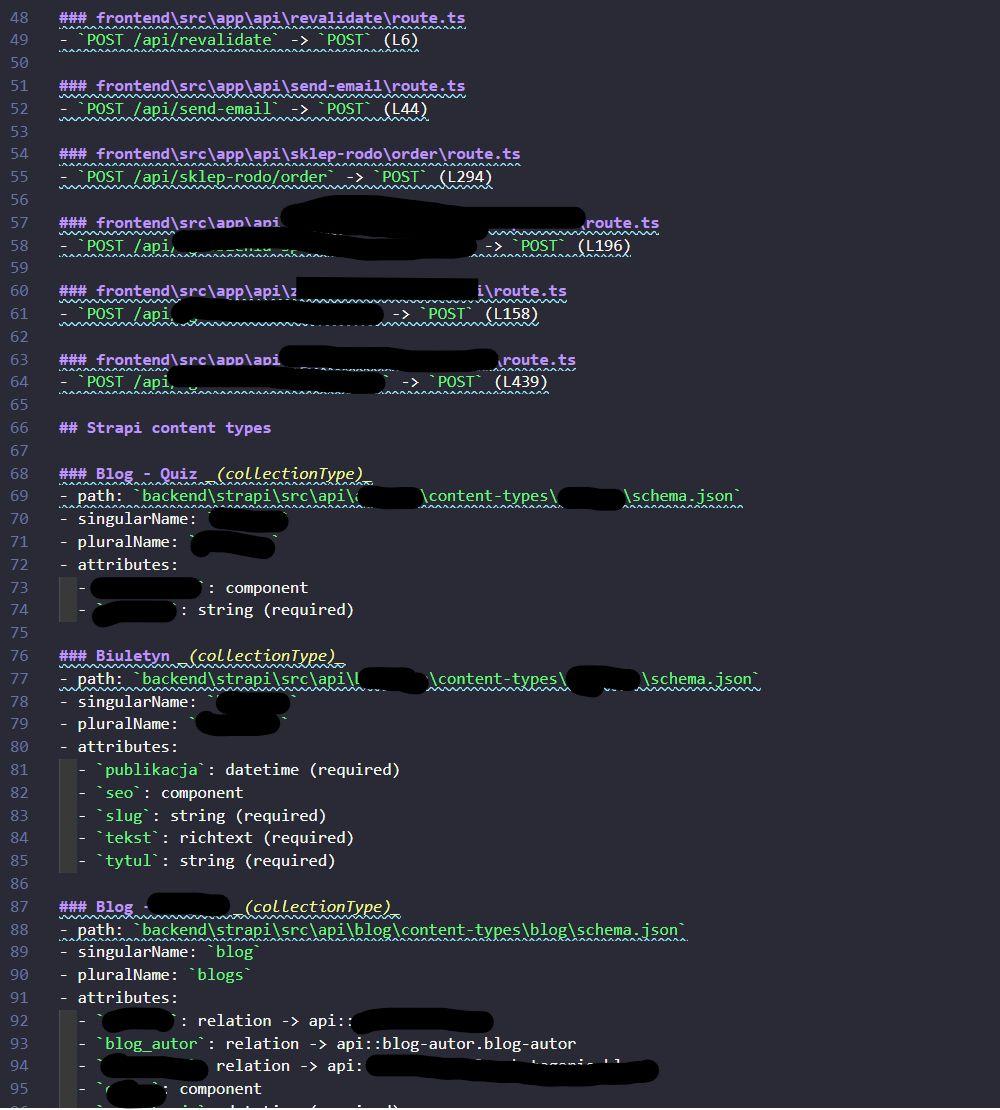Click the 'publikacja' datetime attribute line

[238, 769]
